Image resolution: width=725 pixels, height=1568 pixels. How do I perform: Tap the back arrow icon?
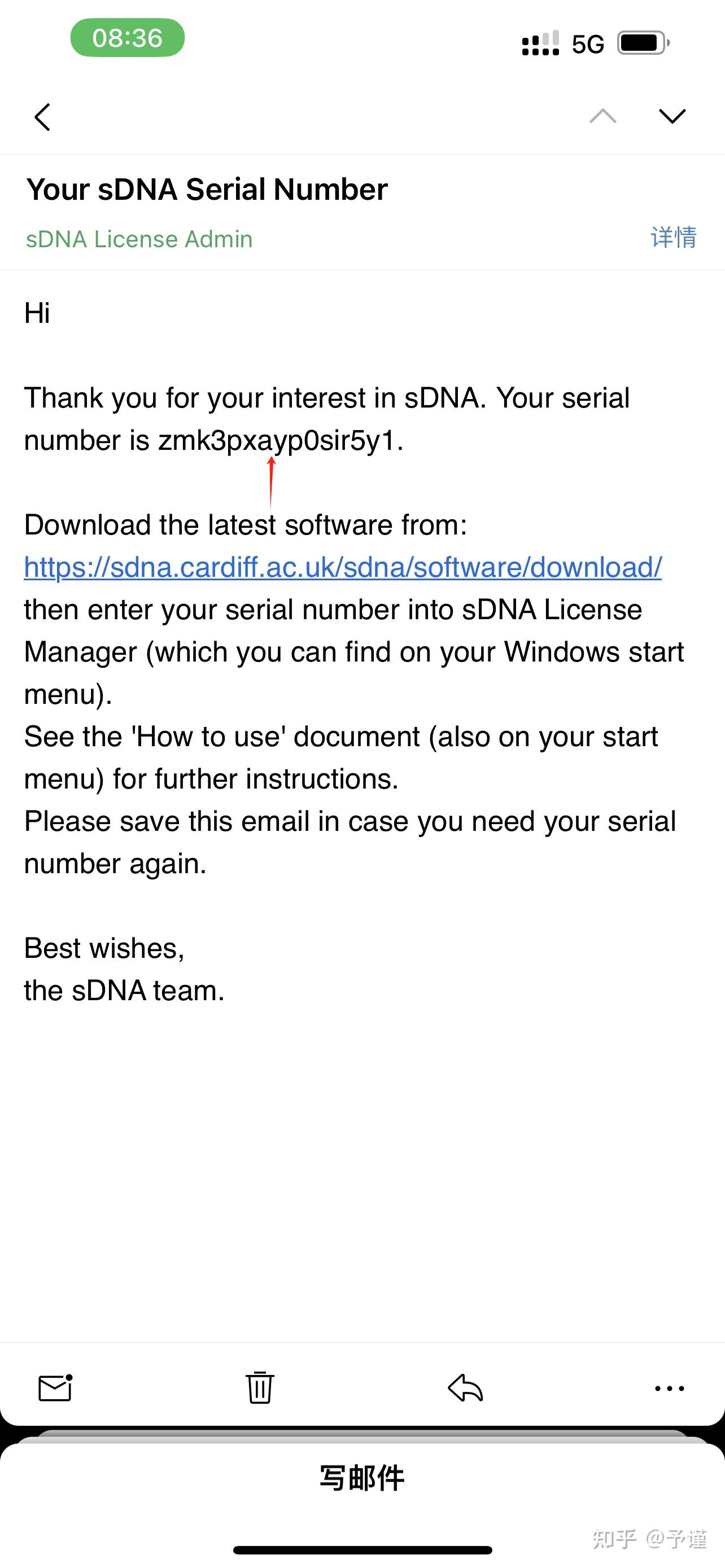click(42, 117)
